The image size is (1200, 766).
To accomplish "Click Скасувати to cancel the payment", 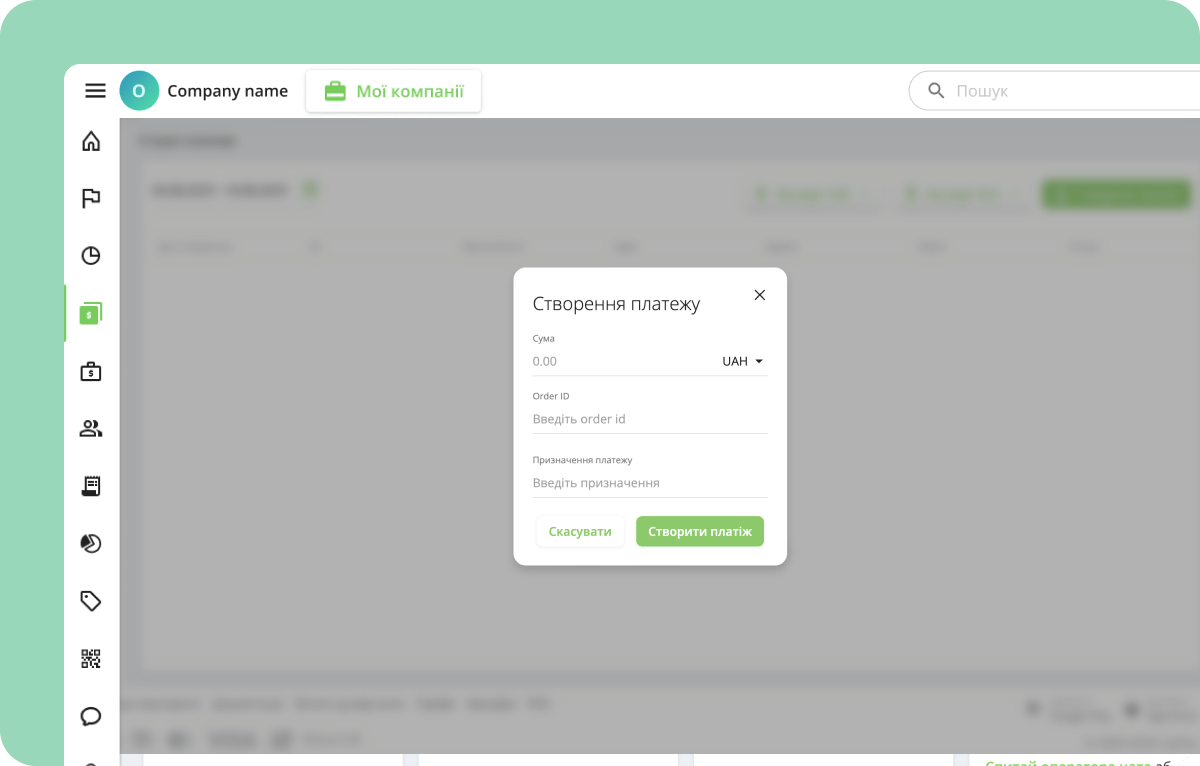I will pos(580,531).
